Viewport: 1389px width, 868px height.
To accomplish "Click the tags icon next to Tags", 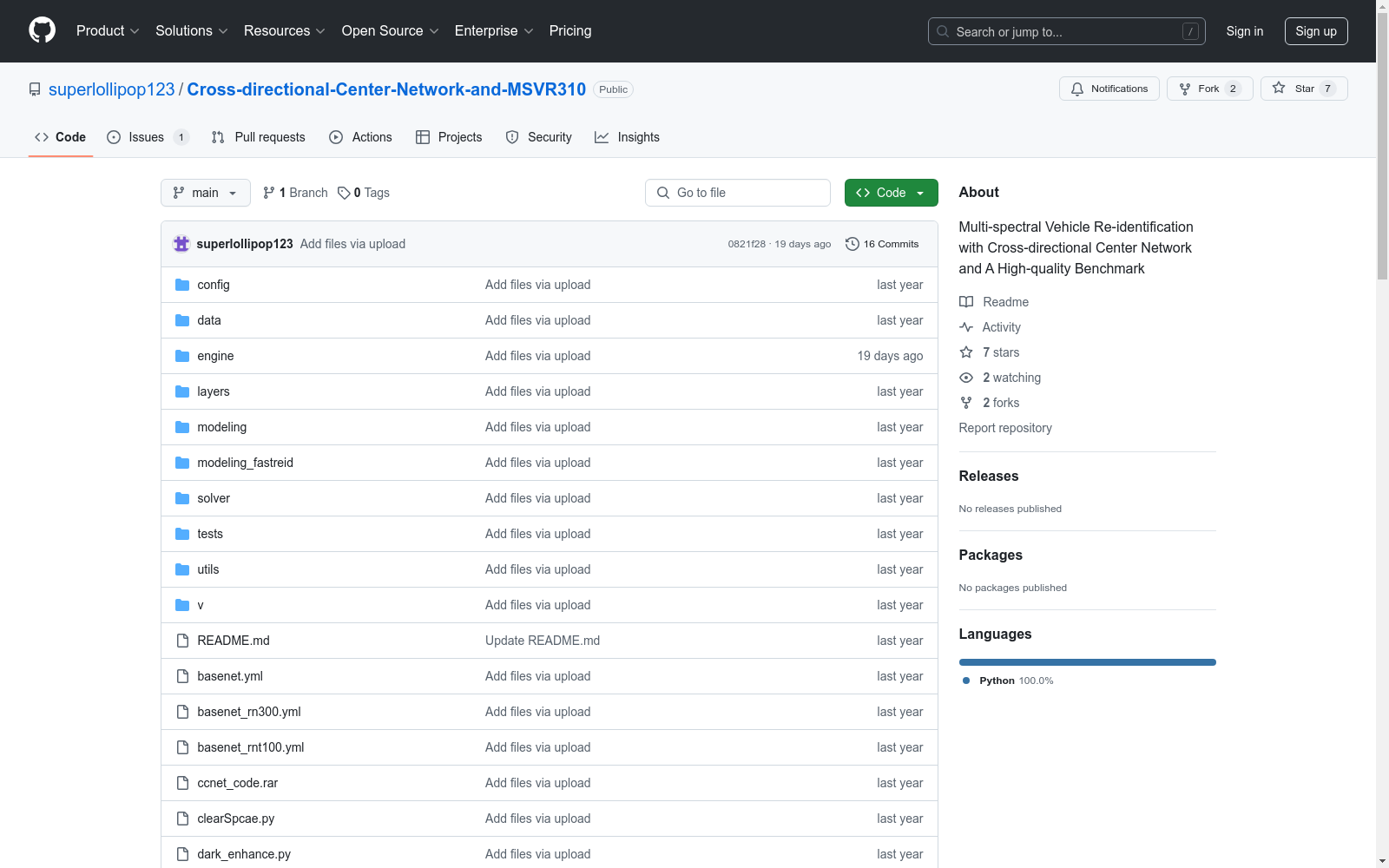I will (x=344, y=193).
